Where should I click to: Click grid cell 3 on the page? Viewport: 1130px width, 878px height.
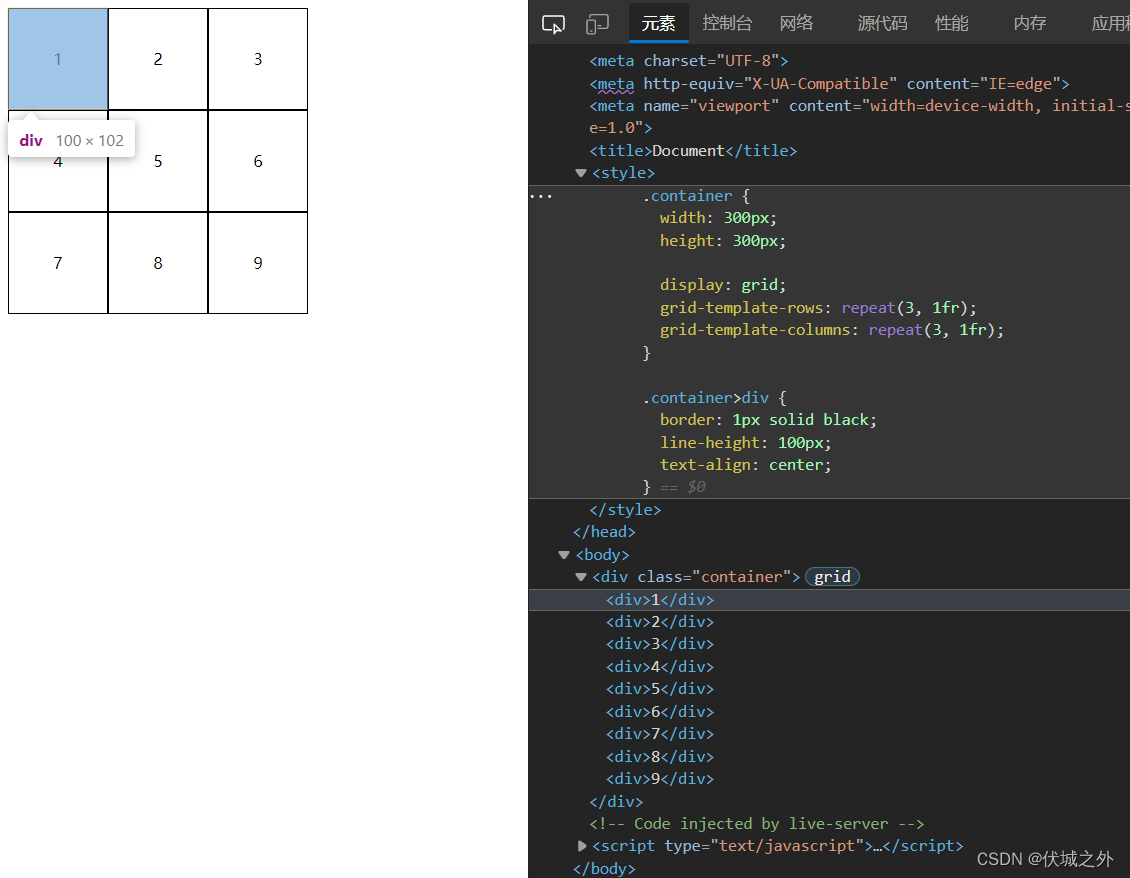point(258,59)
